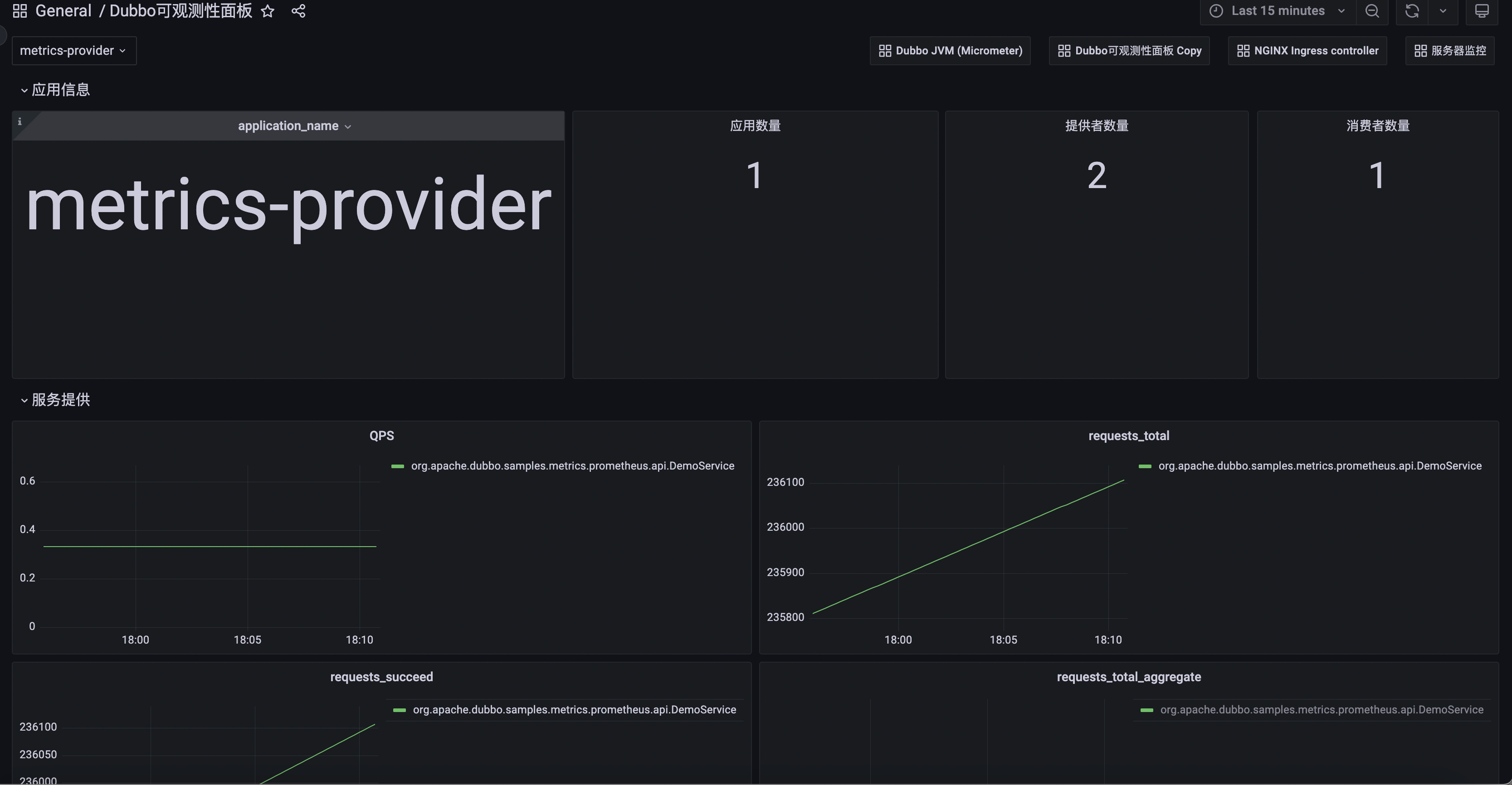Open the requests_total panel title menu
This screenshot has height=785, width=1512.
pyautogui.click(x=1128, y=436)
